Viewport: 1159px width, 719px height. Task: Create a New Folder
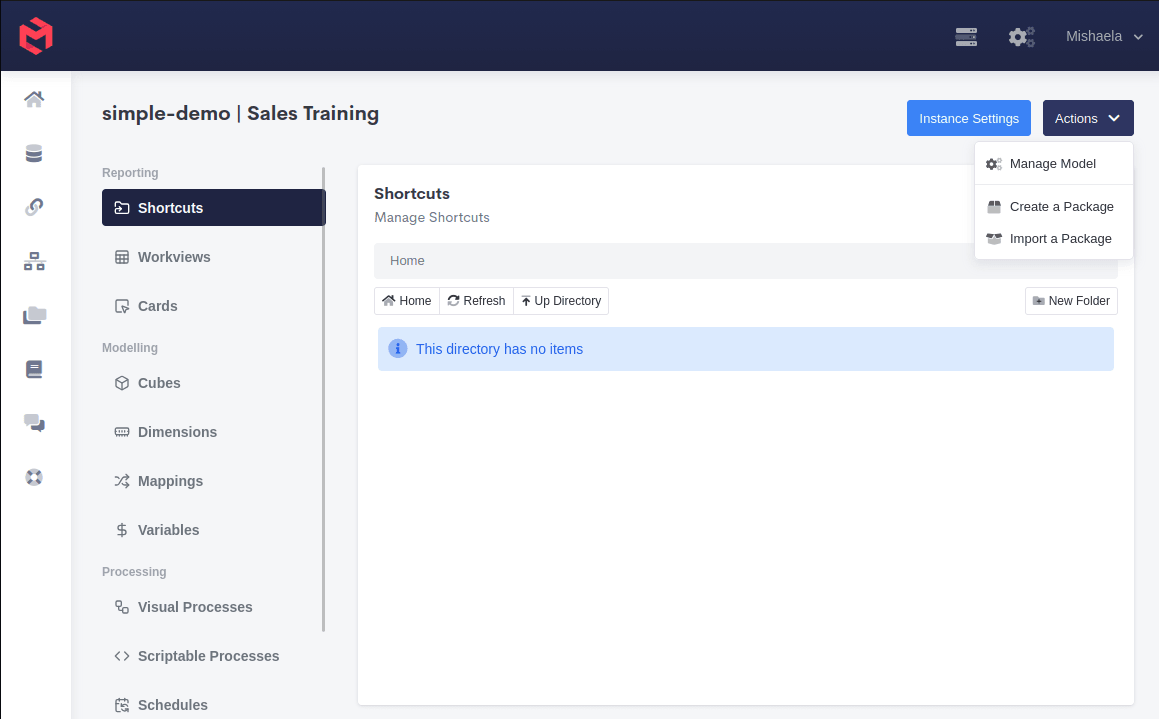point(1071,301)
